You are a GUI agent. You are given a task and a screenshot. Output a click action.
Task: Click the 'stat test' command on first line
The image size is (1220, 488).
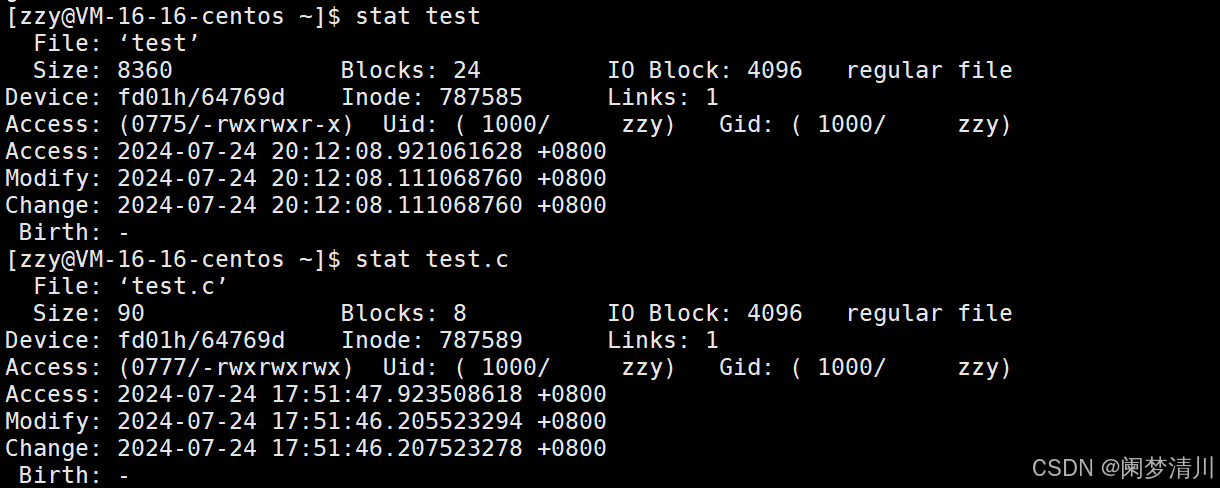point(418,16)
